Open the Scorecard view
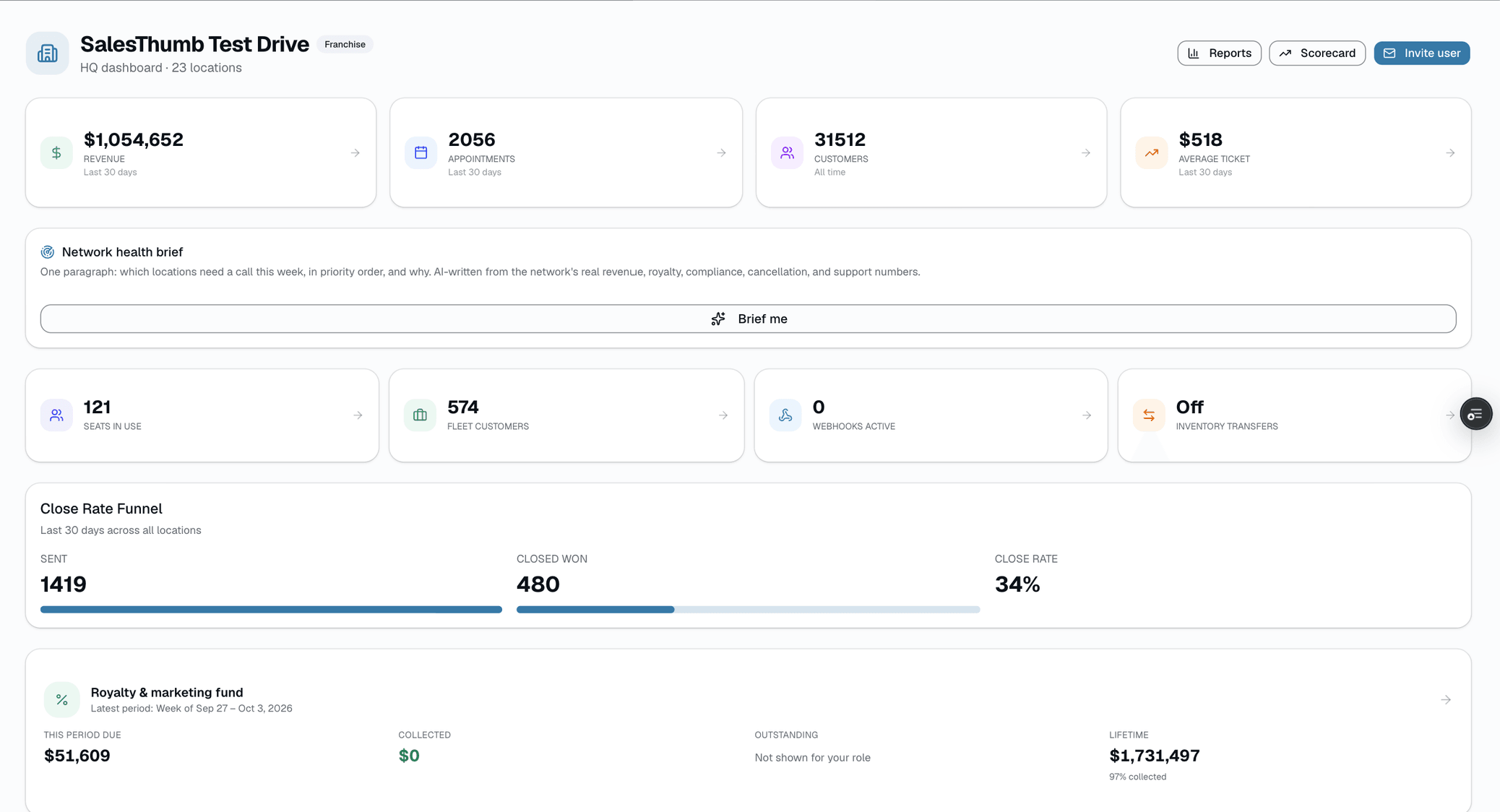 (1316, 53)
